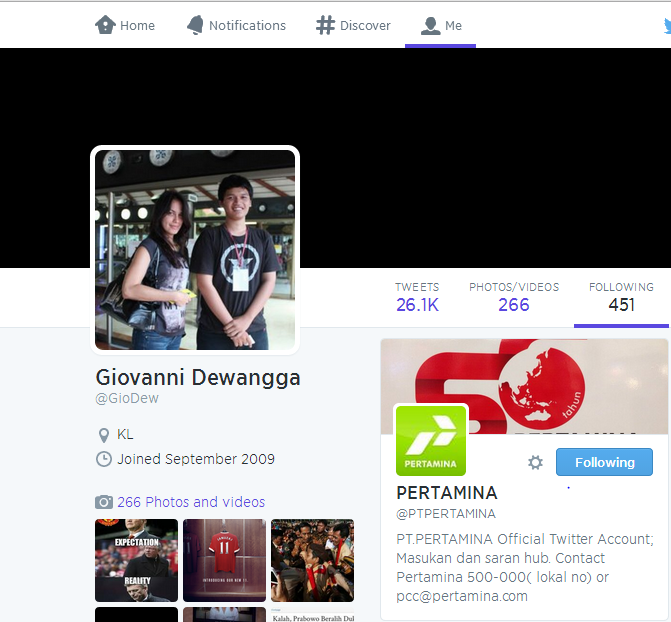
Task: View Tweets count 26.1K
Action: (417, 298)
